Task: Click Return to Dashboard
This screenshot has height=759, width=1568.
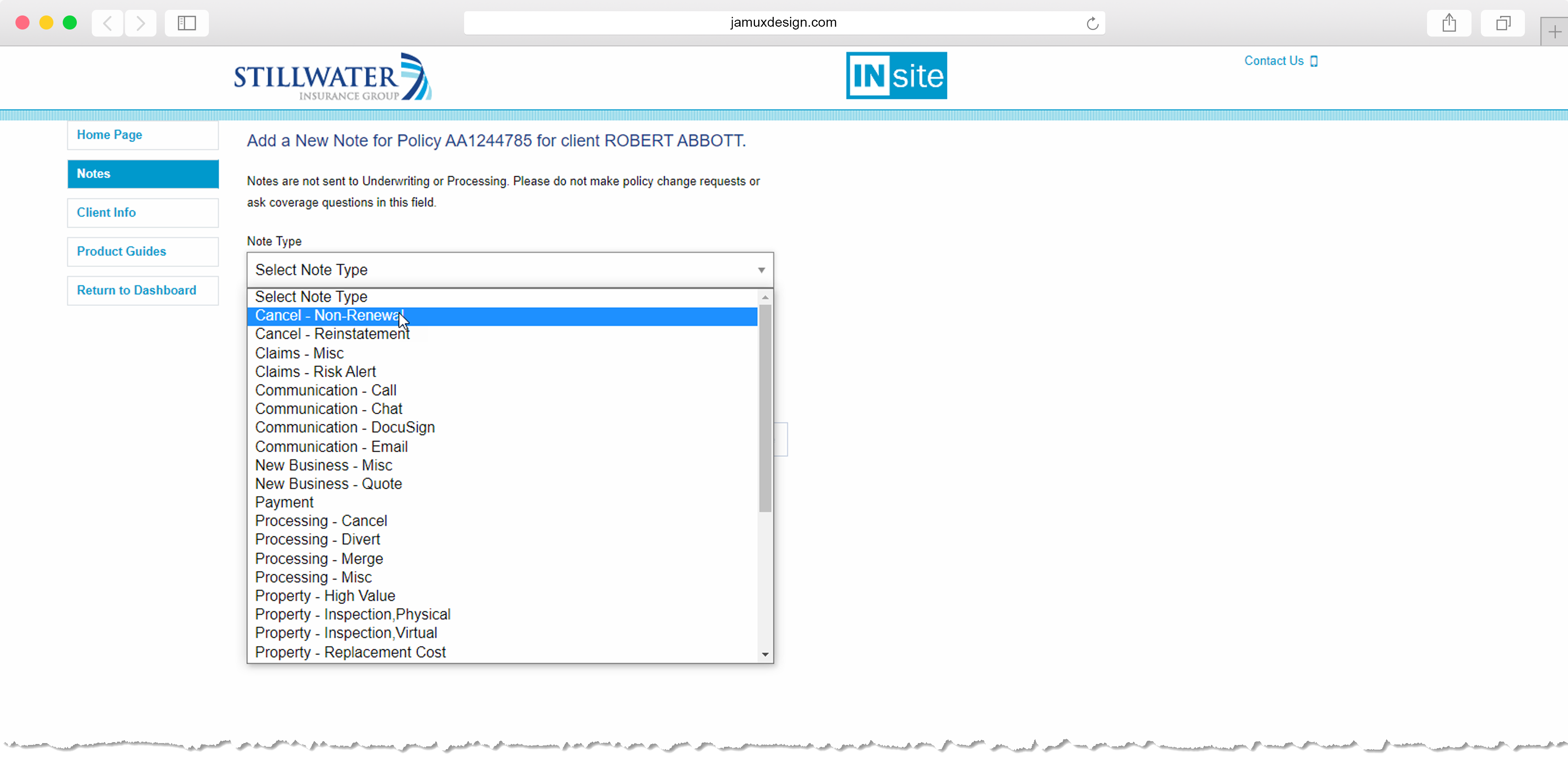Action: point(143,290)
